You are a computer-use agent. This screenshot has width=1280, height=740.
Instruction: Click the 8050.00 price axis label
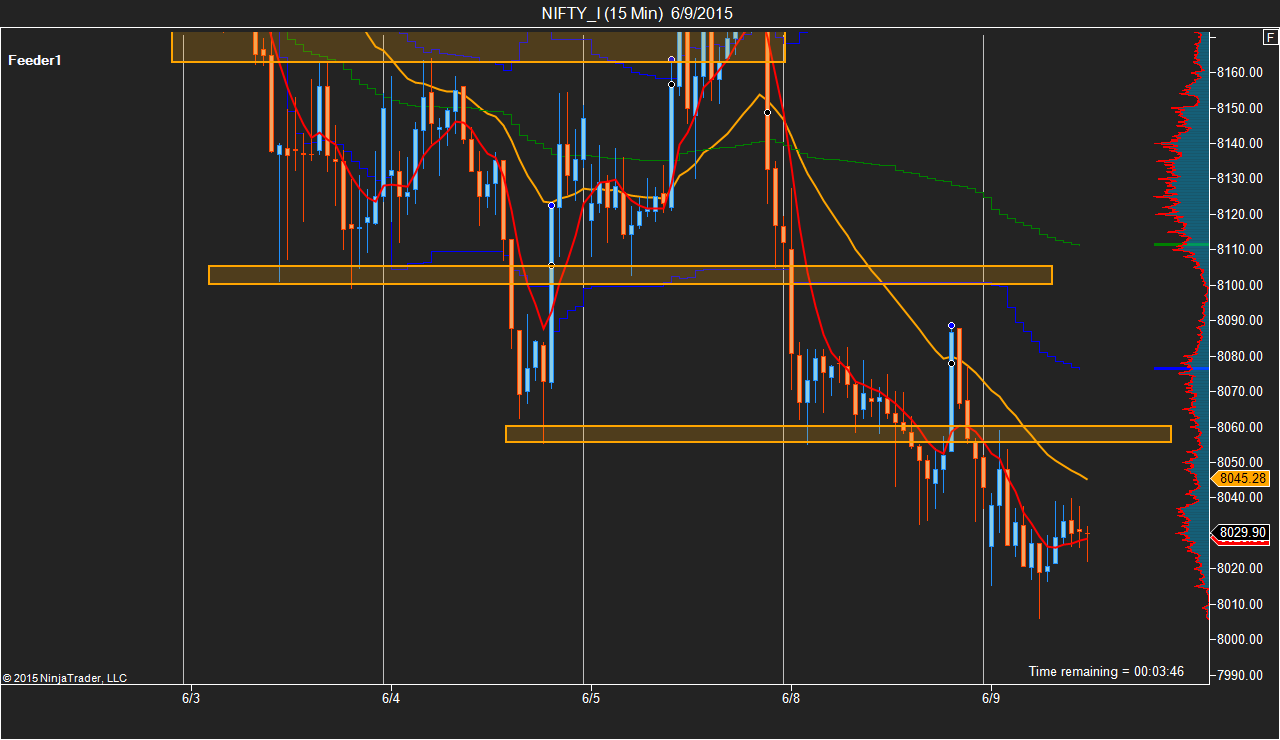coord(1241,462)
